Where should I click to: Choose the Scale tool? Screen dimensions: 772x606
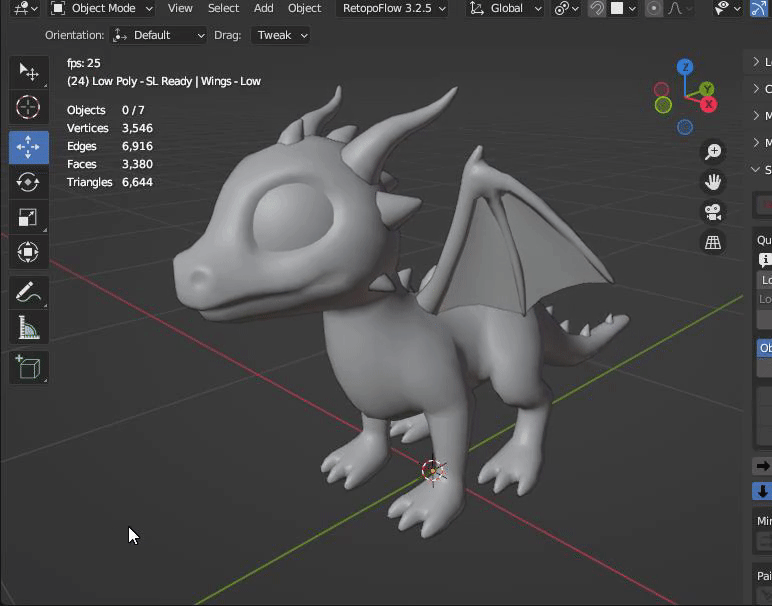coord(28,217)
